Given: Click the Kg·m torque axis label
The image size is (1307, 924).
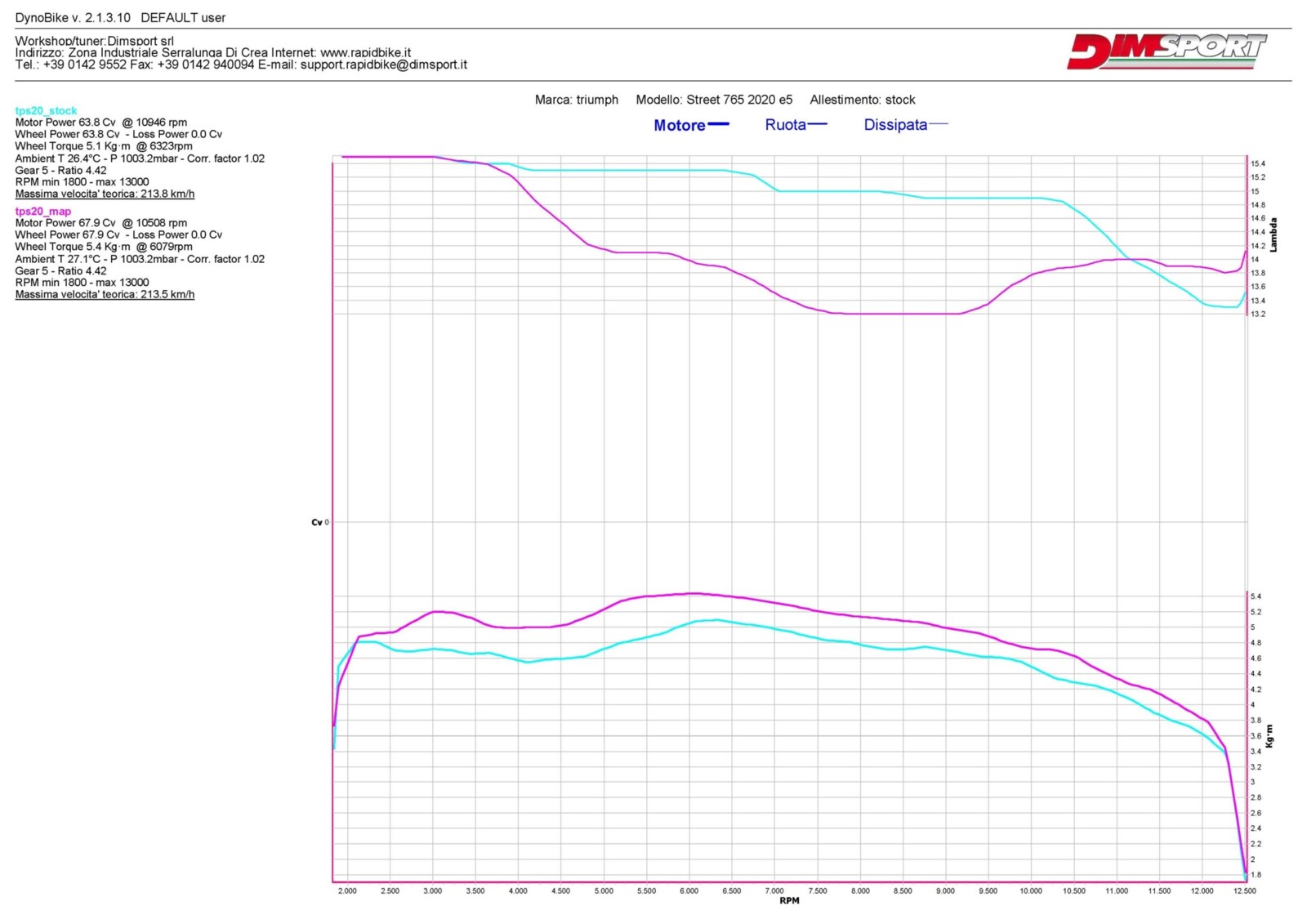Looking at the screenshot, I should point(1269,736).
